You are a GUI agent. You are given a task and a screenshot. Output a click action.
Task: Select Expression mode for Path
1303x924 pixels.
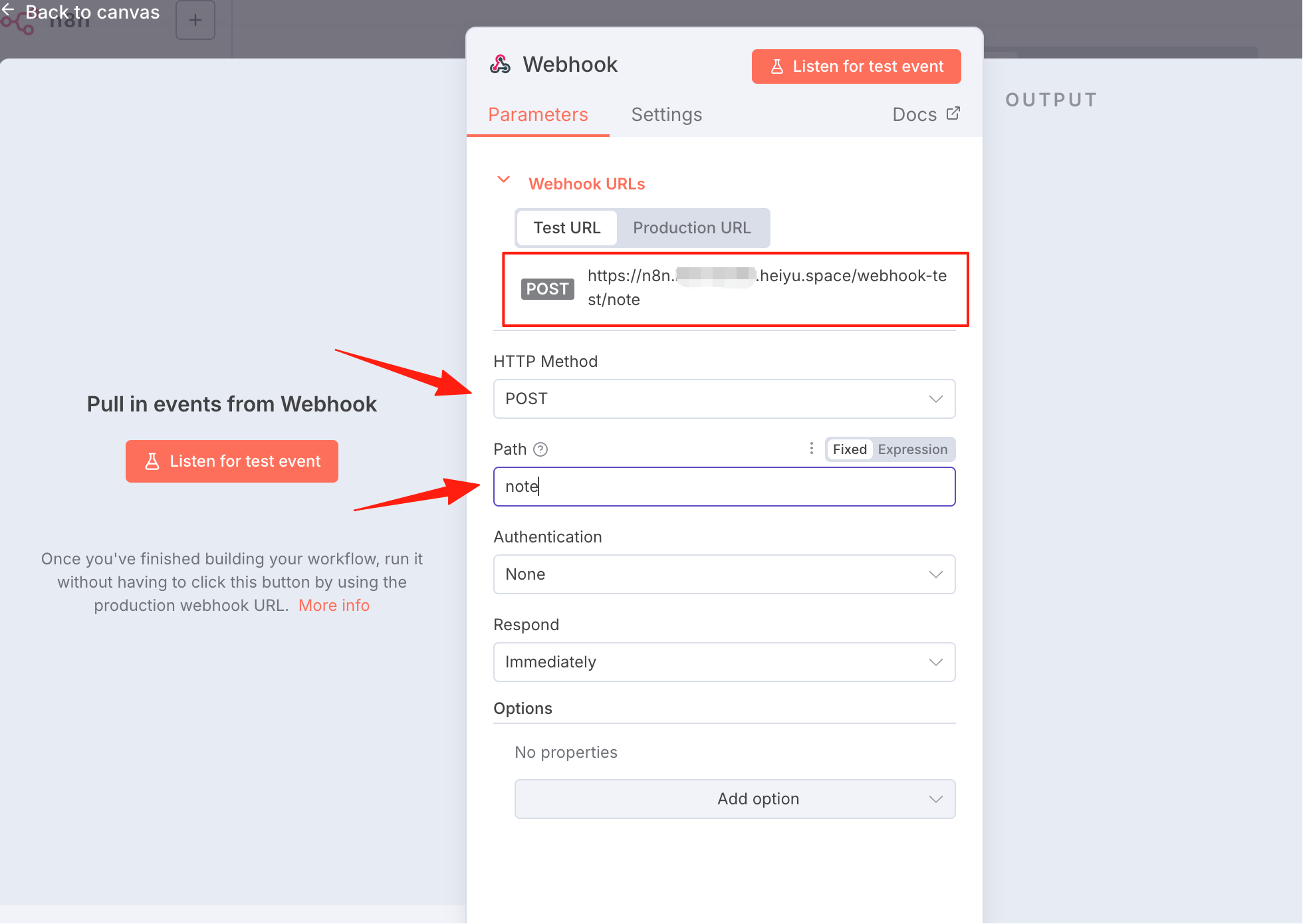click(x=913, y=449)
